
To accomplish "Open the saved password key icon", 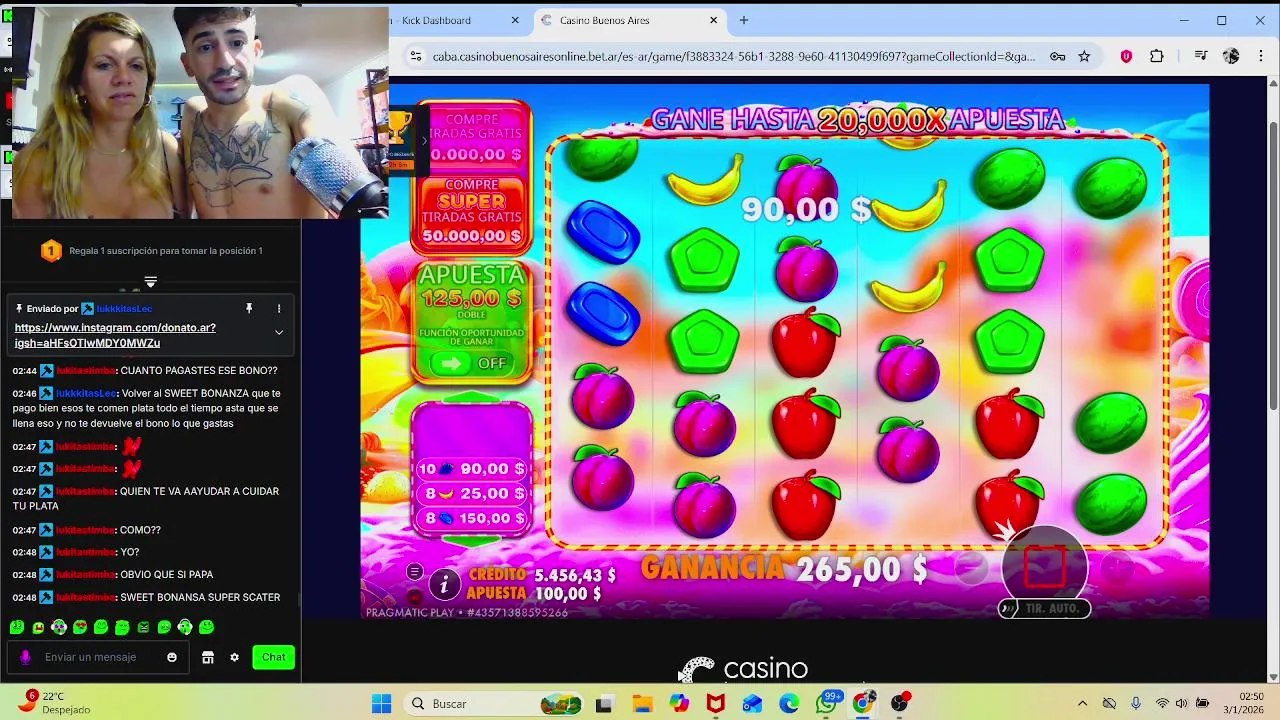I will 1057,57.
